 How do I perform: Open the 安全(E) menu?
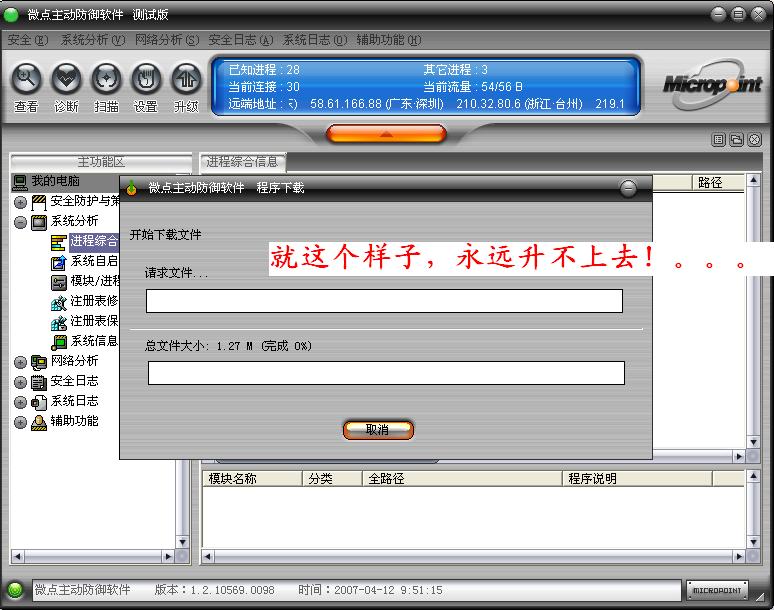click(28, 40)
